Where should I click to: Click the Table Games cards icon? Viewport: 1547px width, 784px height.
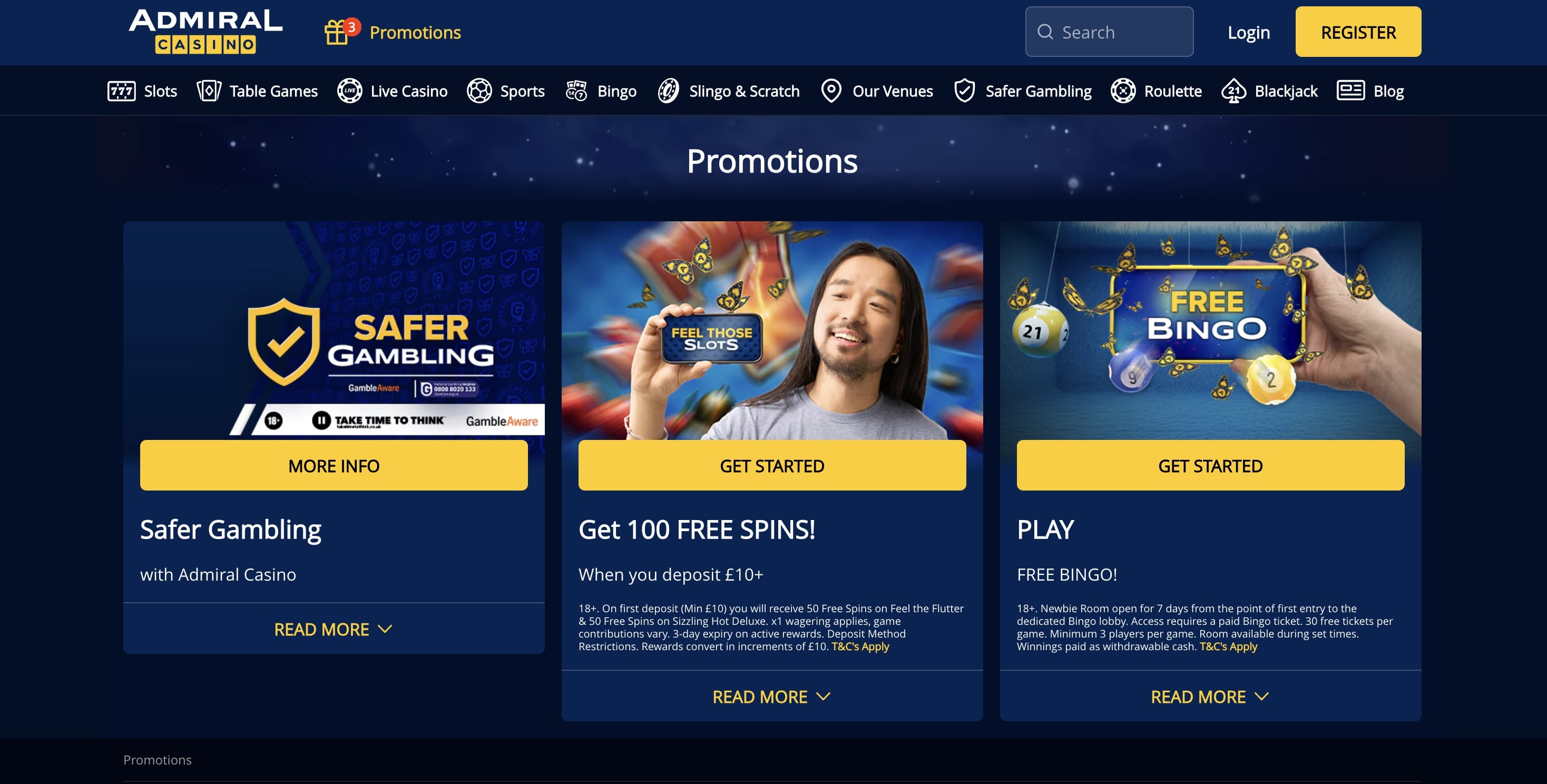tap(209, 91)
